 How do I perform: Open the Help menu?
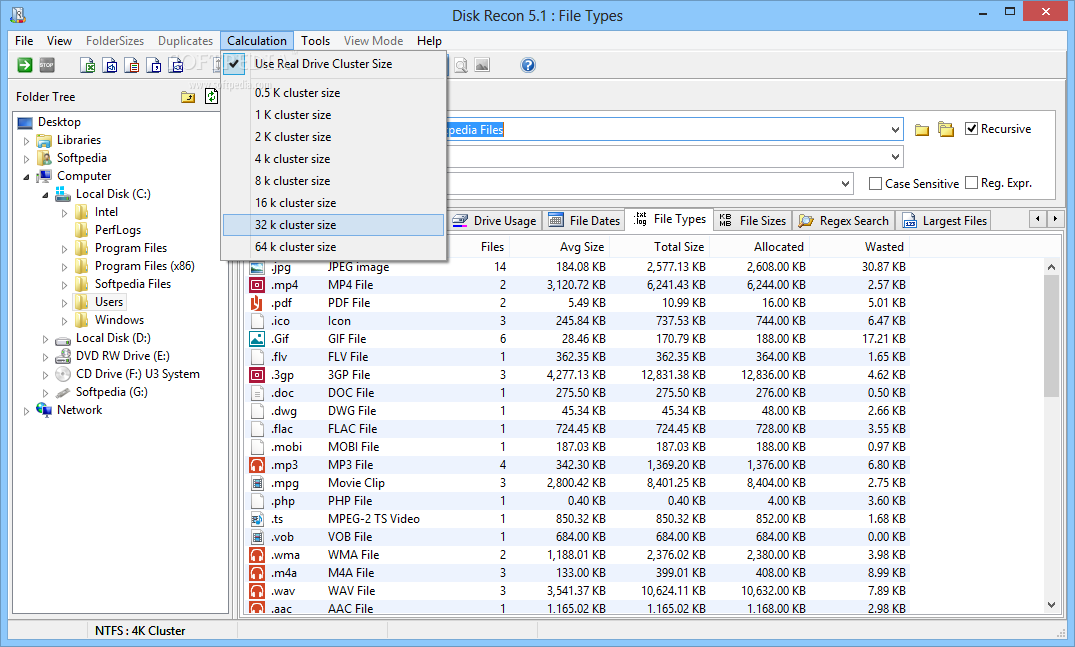tap(429, 41)
